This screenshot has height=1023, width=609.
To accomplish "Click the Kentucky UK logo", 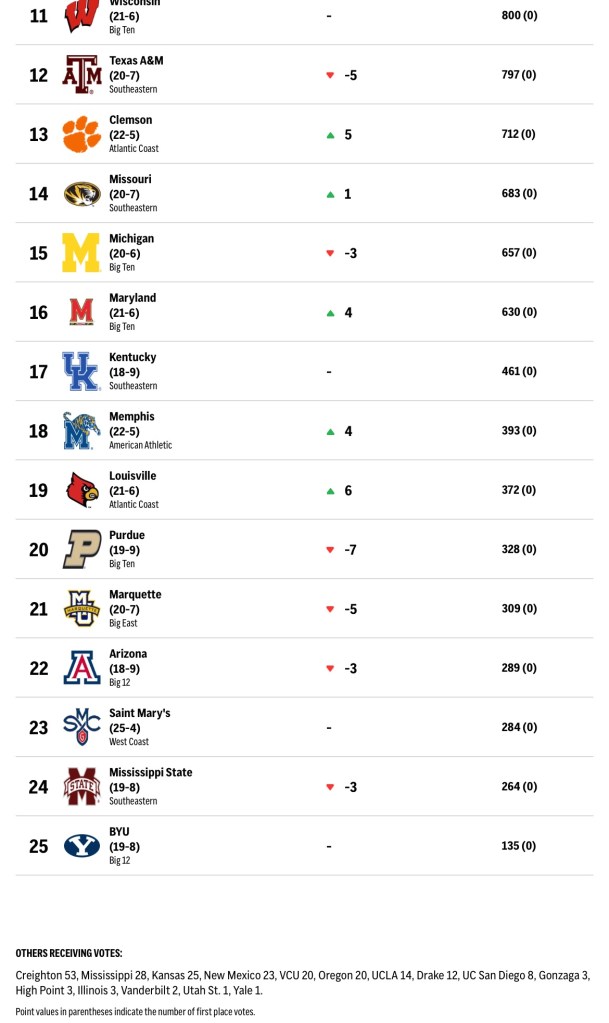I will (82, 372).
